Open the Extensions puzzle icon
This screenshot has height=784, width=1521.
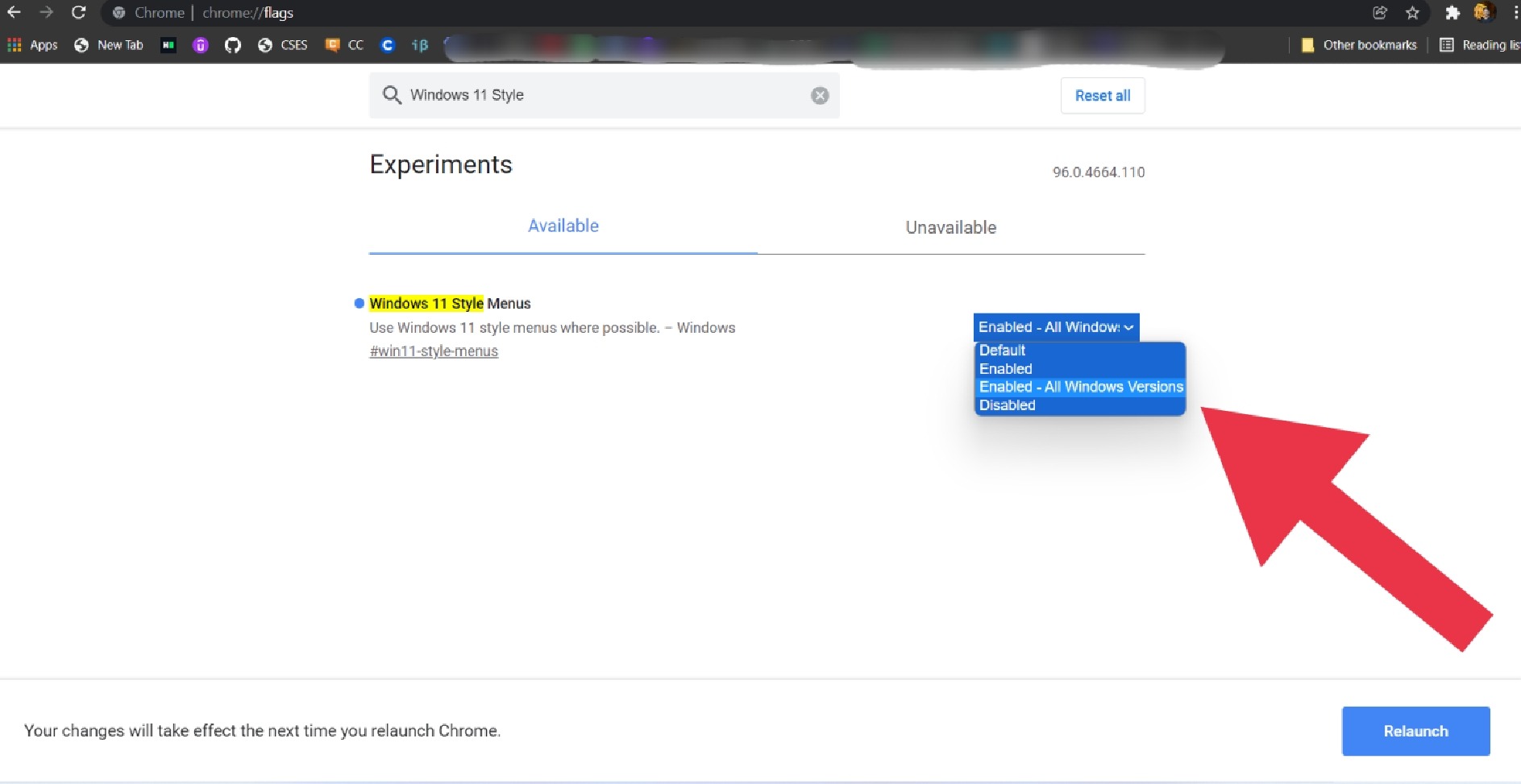[x=1452, y=12]
